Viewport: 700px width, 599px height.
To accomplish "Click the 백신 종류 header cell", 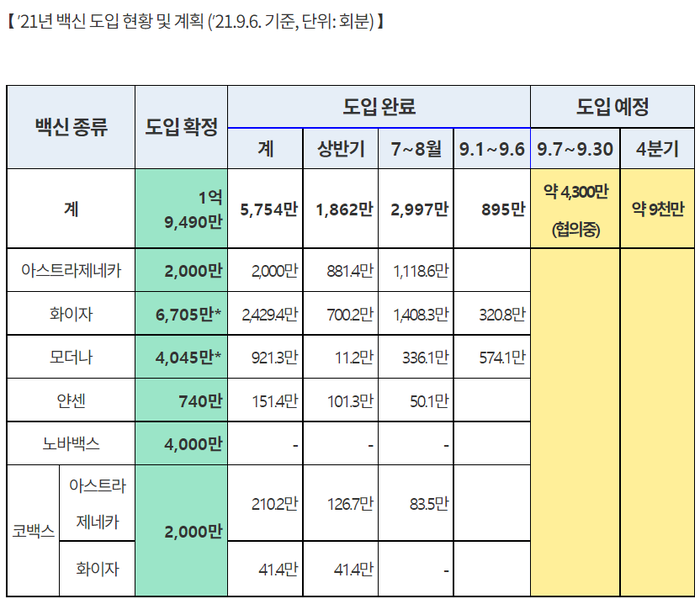I will tap(71, 127).
